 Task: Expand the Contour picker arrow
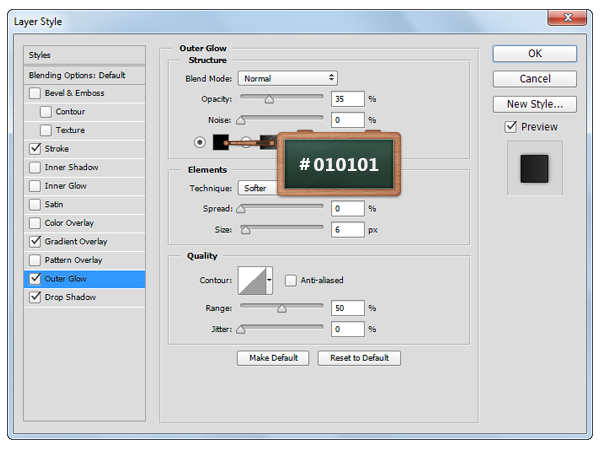coord(269,280)
